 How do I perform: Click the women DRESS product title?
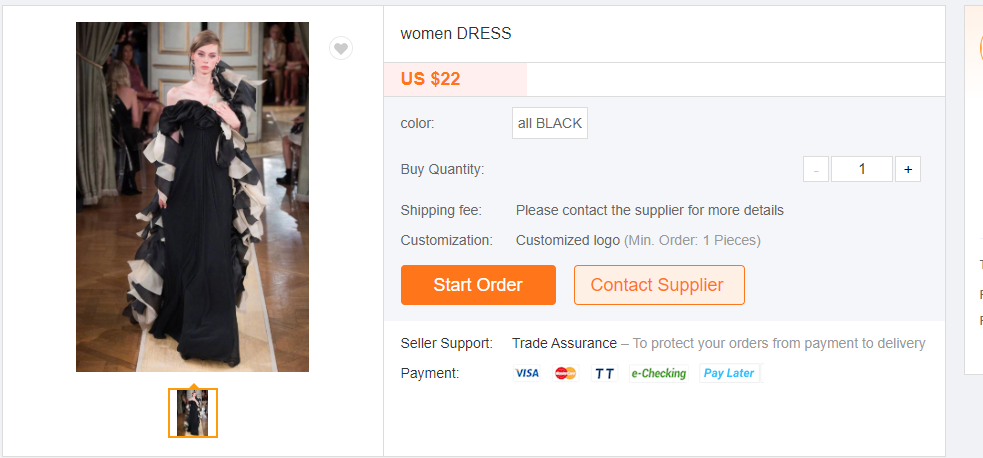click(456, 34)
